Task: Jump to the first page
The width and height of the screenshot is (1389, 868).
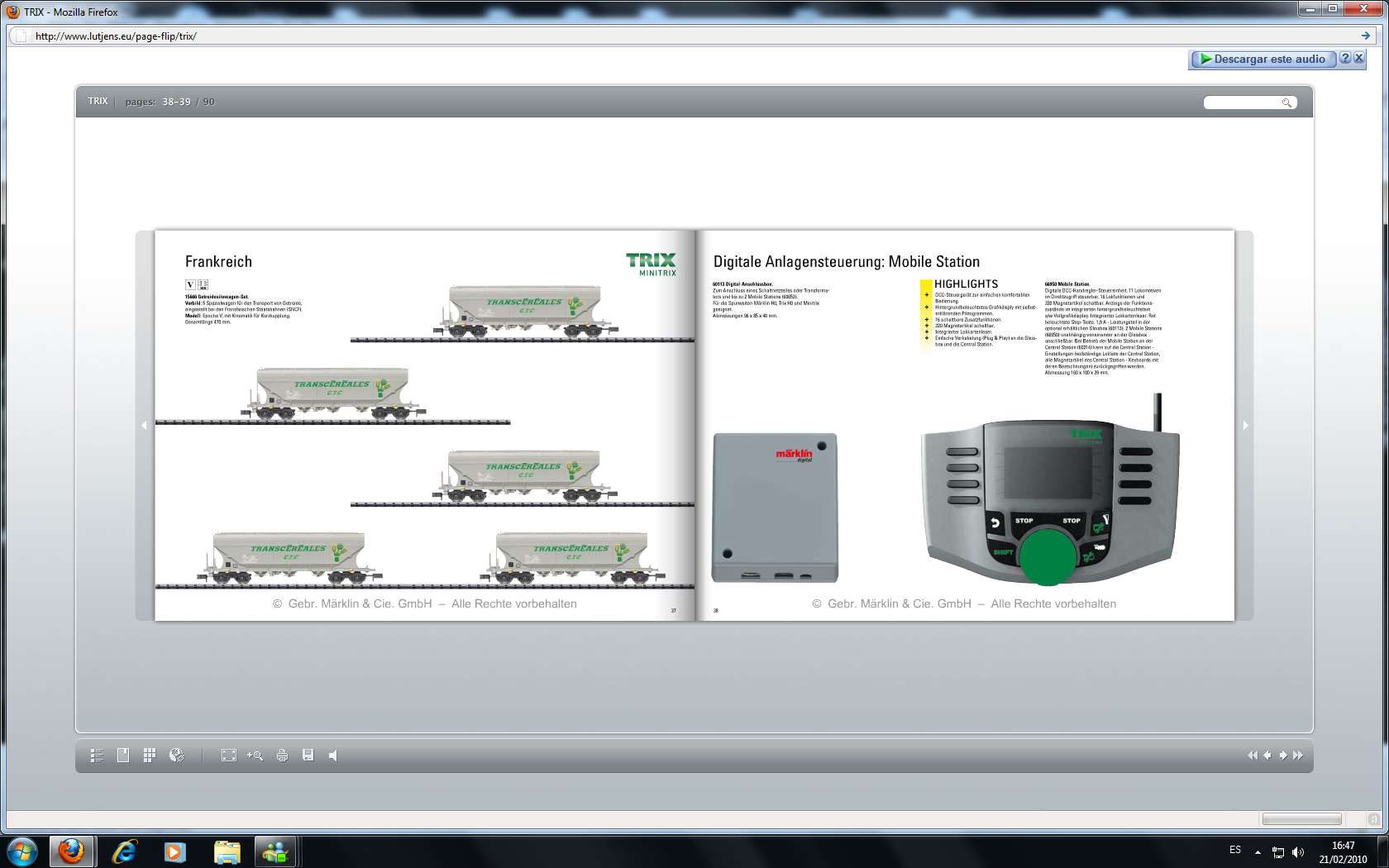Action: point(1252,756)
